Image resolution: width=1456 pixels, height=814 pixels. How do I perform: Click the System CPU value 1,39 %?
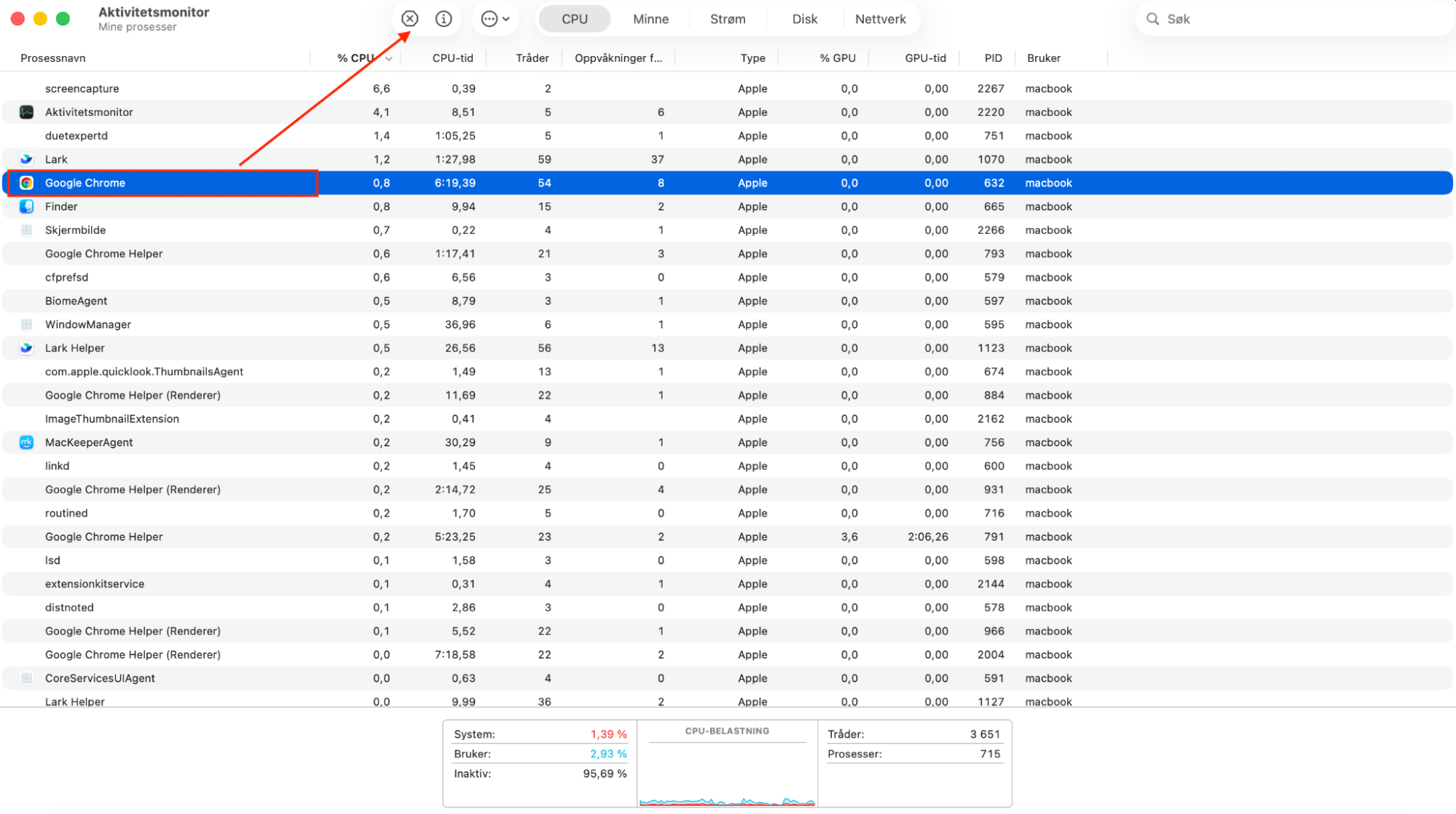point(608,735)
